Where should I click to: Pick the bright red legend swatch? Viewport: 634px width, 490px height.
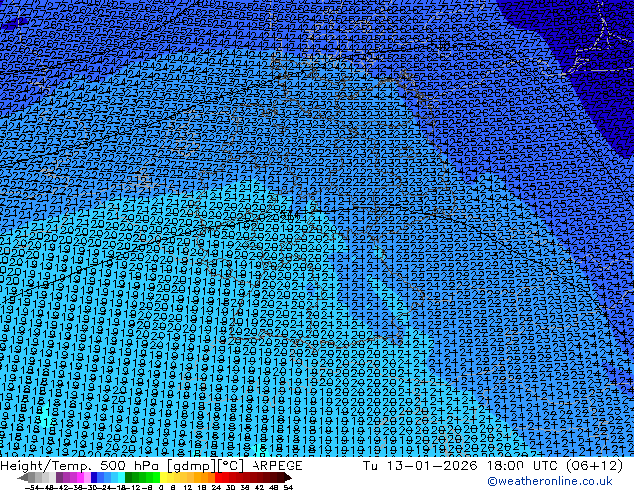pos(218,478)
